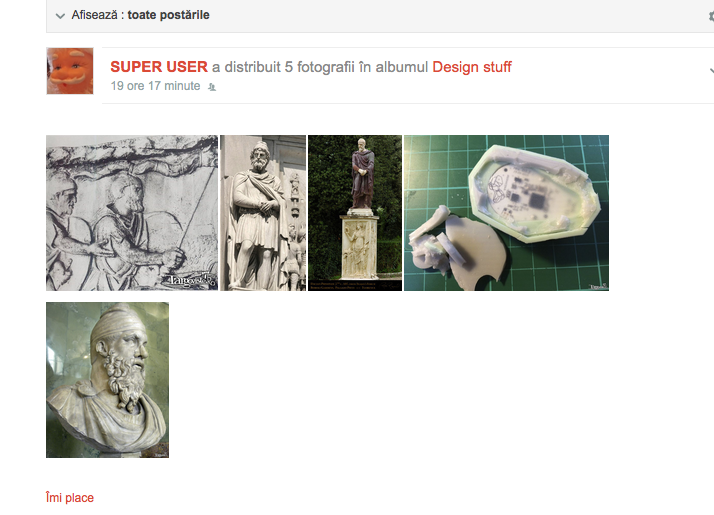Click the 5 fotografii post description text
Viewport: 714px width, 515px height.
320,67
